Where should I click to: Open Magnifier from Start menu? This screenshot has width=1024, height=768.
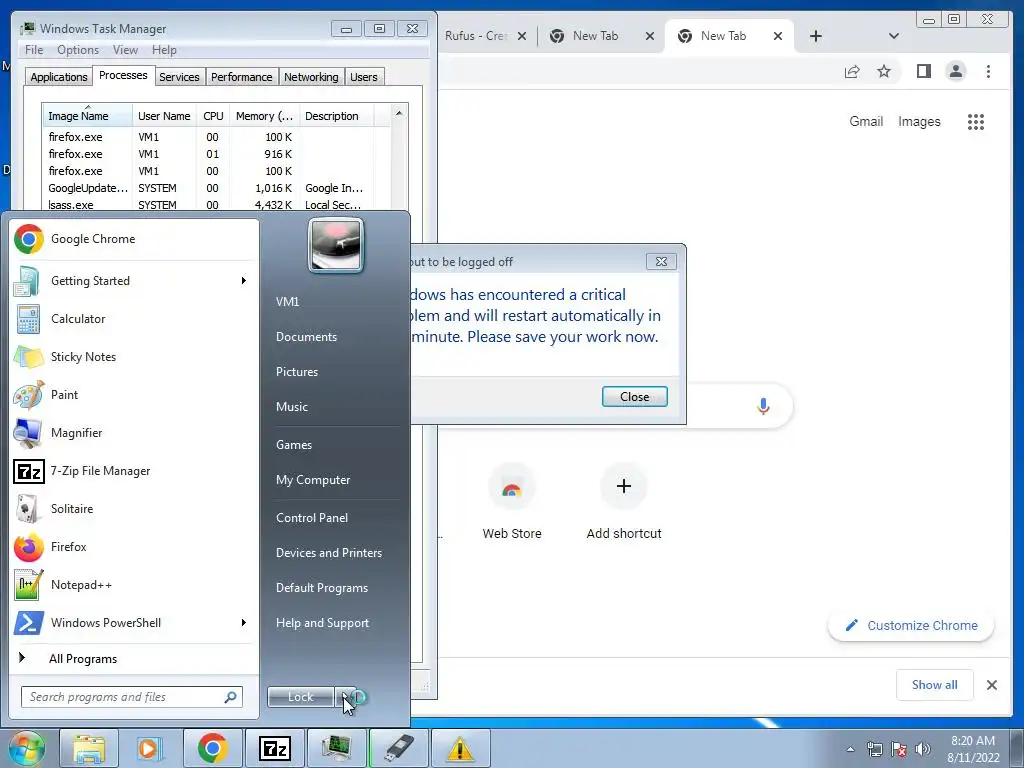134,432
